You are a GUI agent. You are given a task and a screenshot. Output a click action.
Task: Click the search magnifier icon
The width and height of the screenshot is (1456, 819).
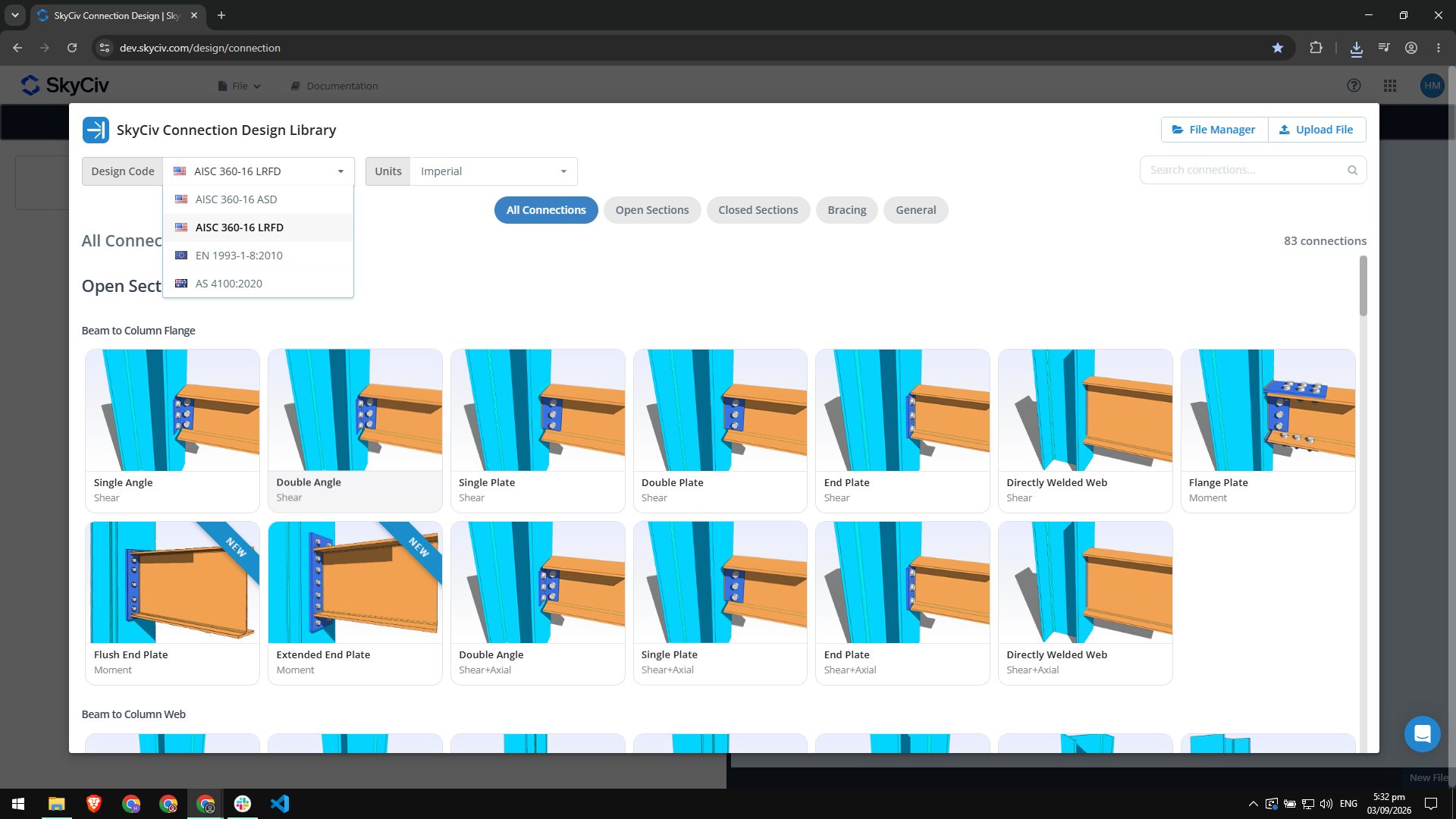coord(1352,171)
